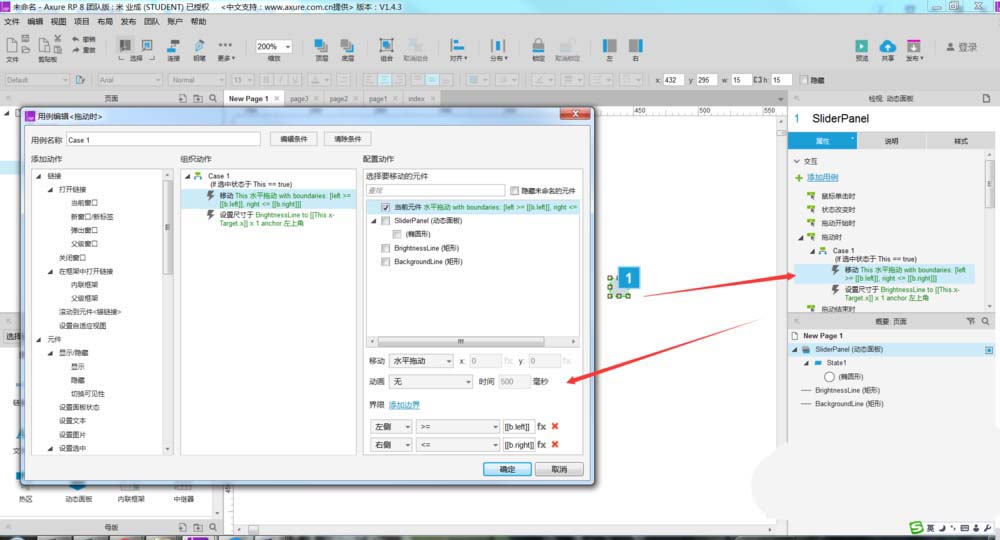Switch to the 说明 tab in Inspector

[x=892, y=141]
